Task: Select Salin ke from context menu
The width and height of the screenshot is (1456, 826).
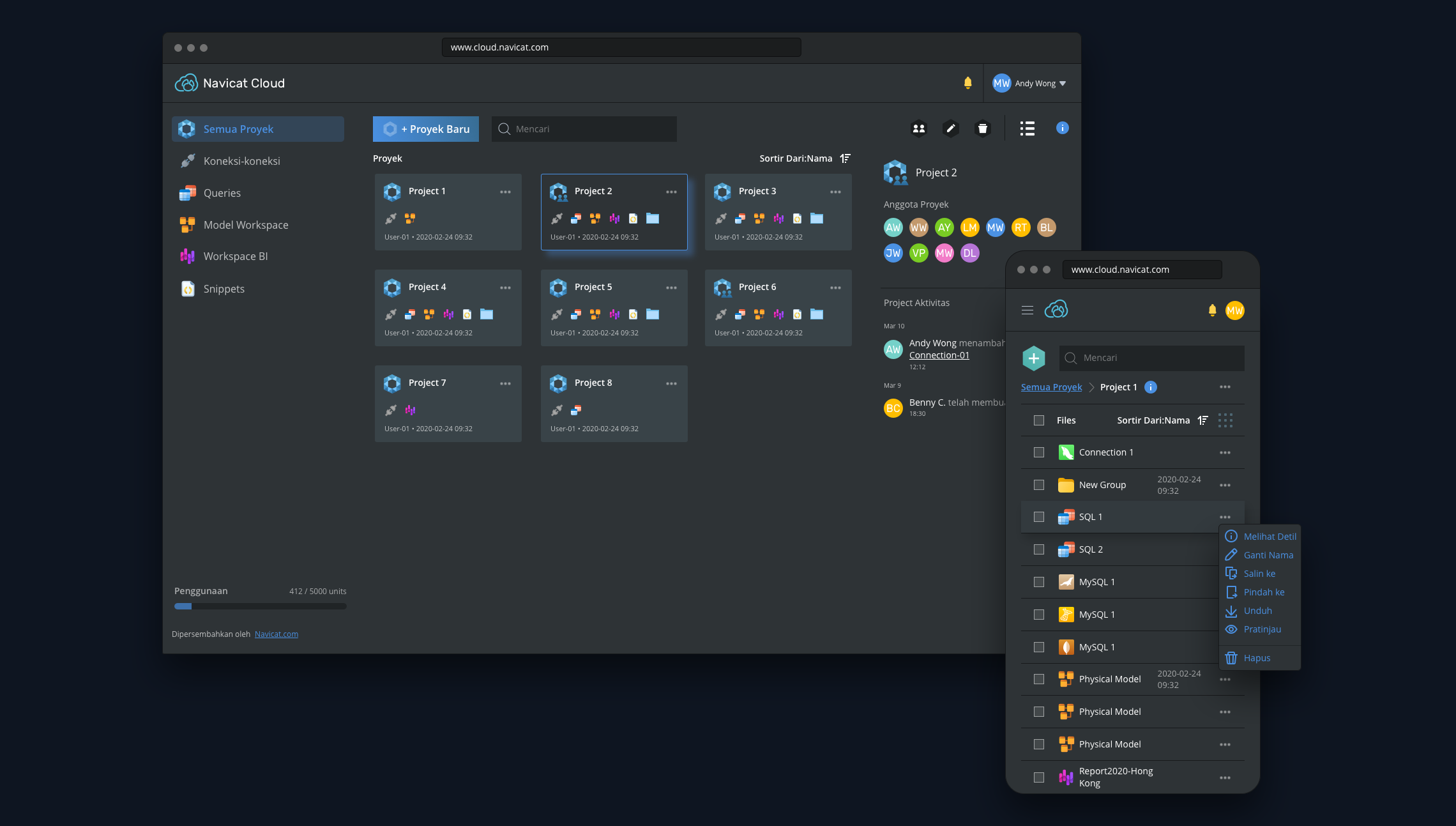Action: click(1250, 574)
